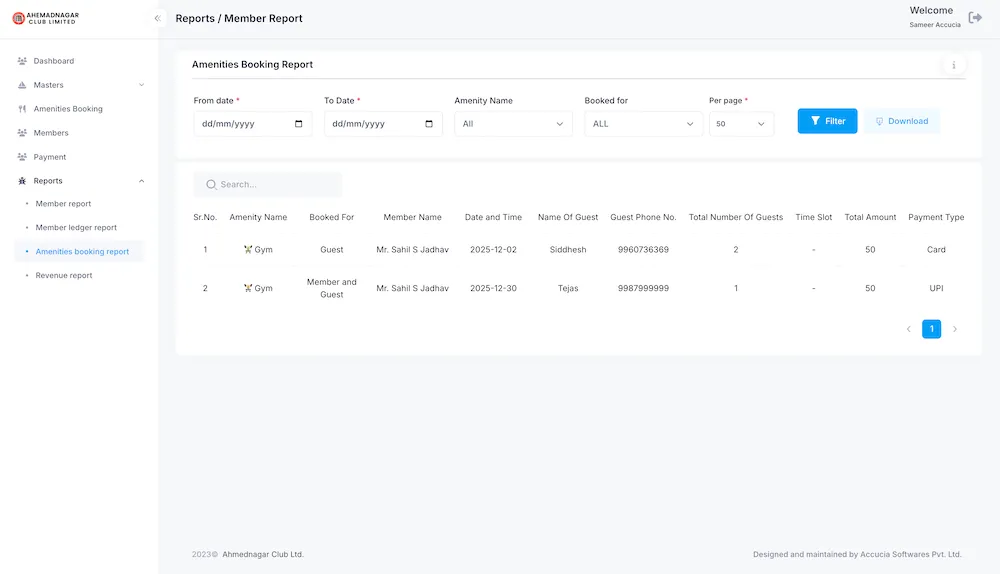Click the Time Slot column header
Image resolution: width=1000 pixels, height=574 pixels.
(814, 217)
